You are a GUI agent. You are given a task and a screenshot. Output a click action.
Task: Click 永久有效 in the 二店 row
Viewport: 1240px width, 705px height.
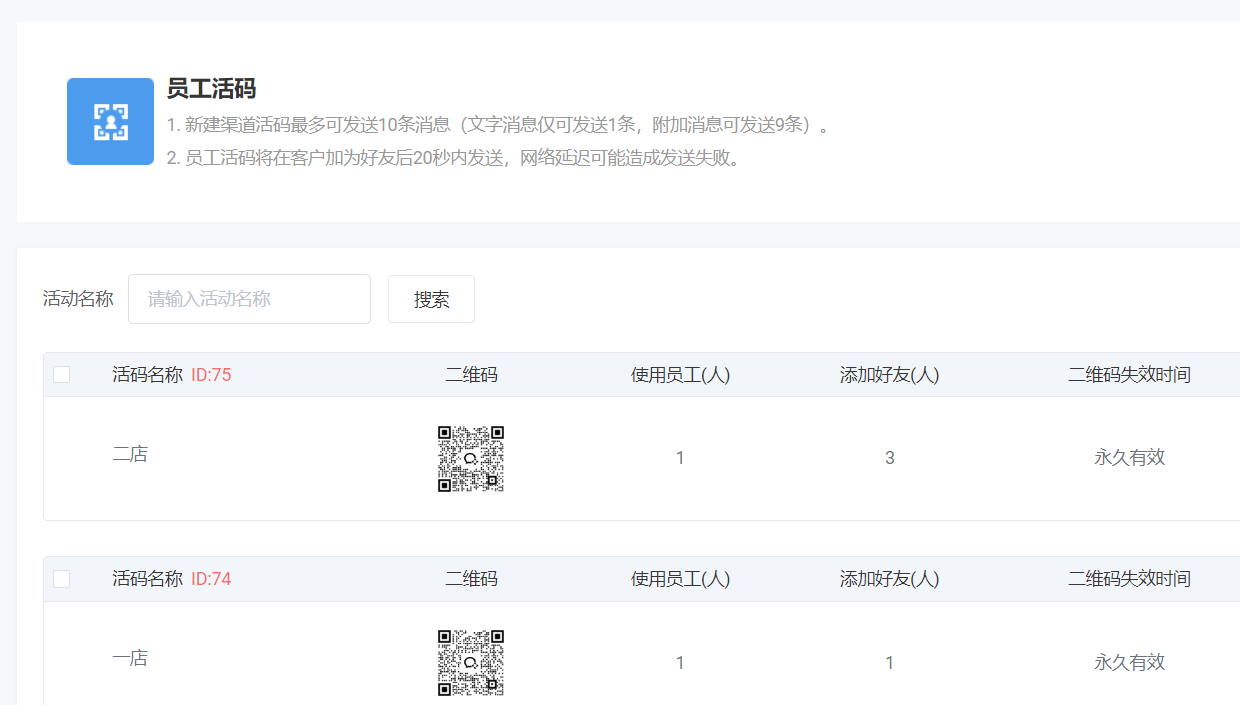pos(1129,458)
